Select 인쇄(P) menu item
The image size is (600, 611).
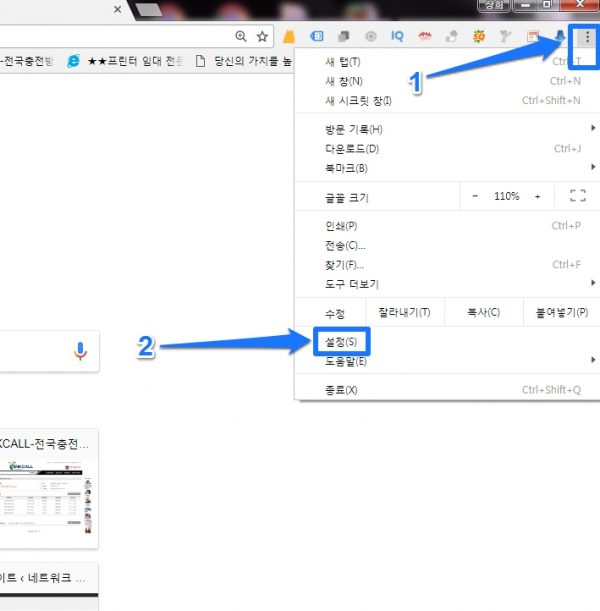(447, 226)
